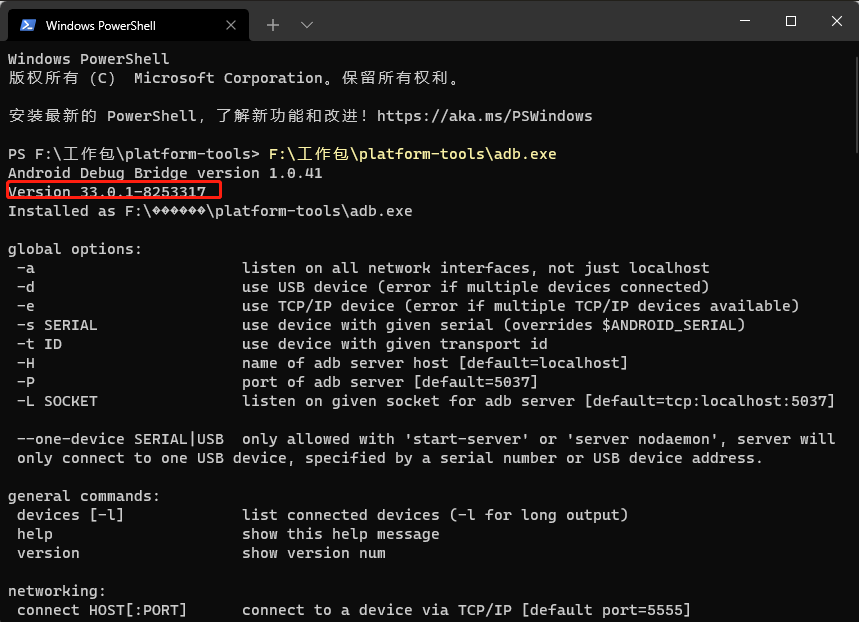Click the adb.exe command in the prompt
Screen dimensions: 859x622
pos(412,154)
